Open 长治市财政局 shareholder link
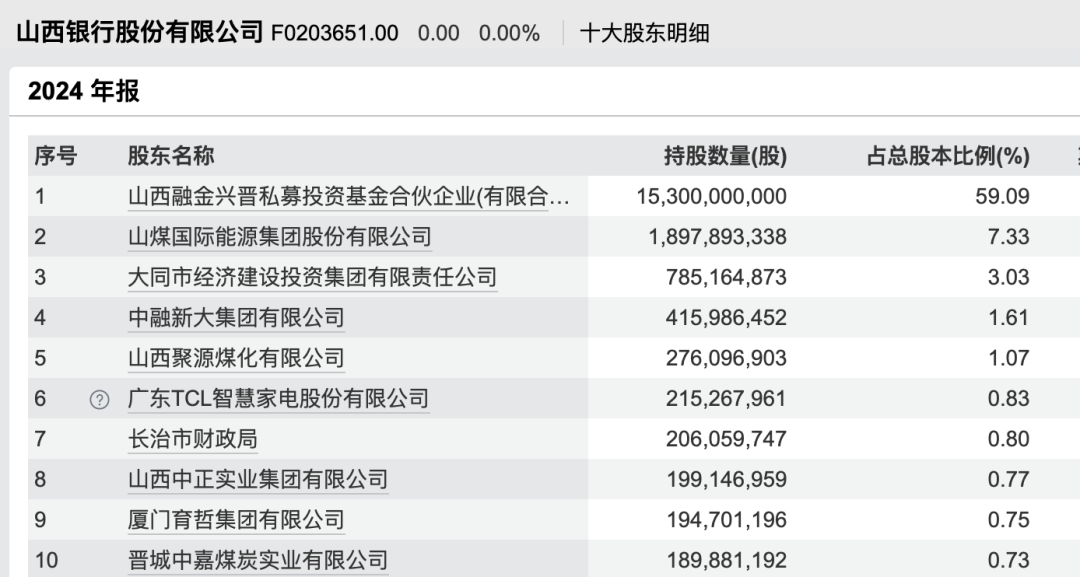Viewport: 1080px width, 577px height. [x=193, y=439]
